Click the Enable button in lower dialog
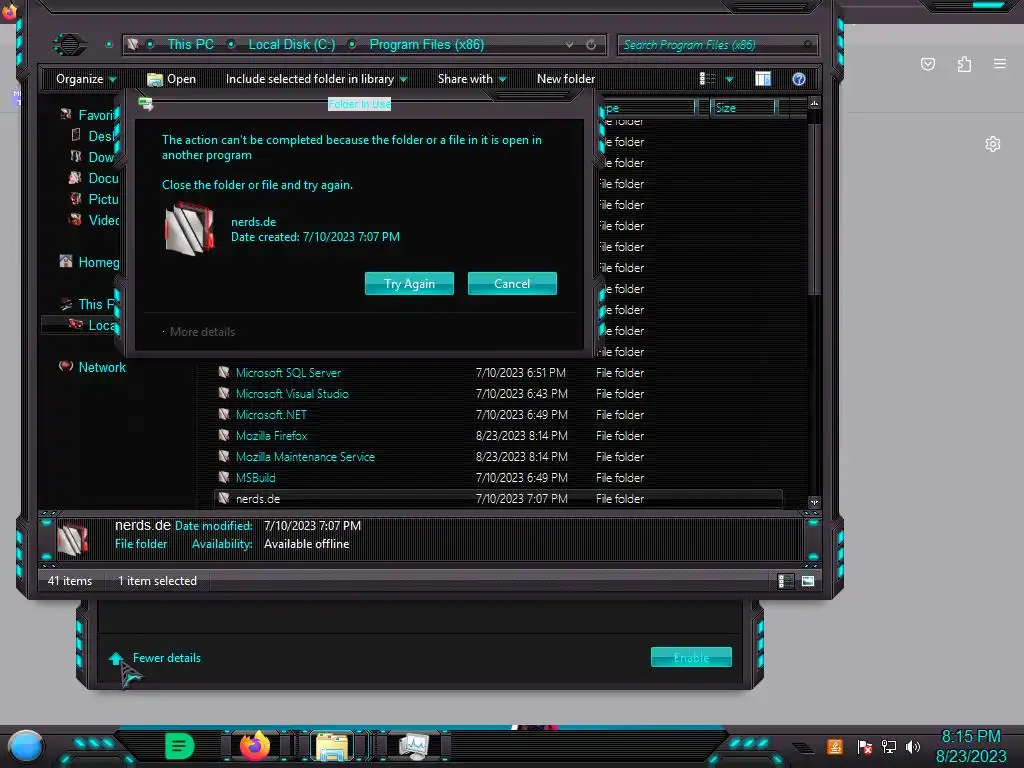The image size is (1024, 768). click(691, 658)
